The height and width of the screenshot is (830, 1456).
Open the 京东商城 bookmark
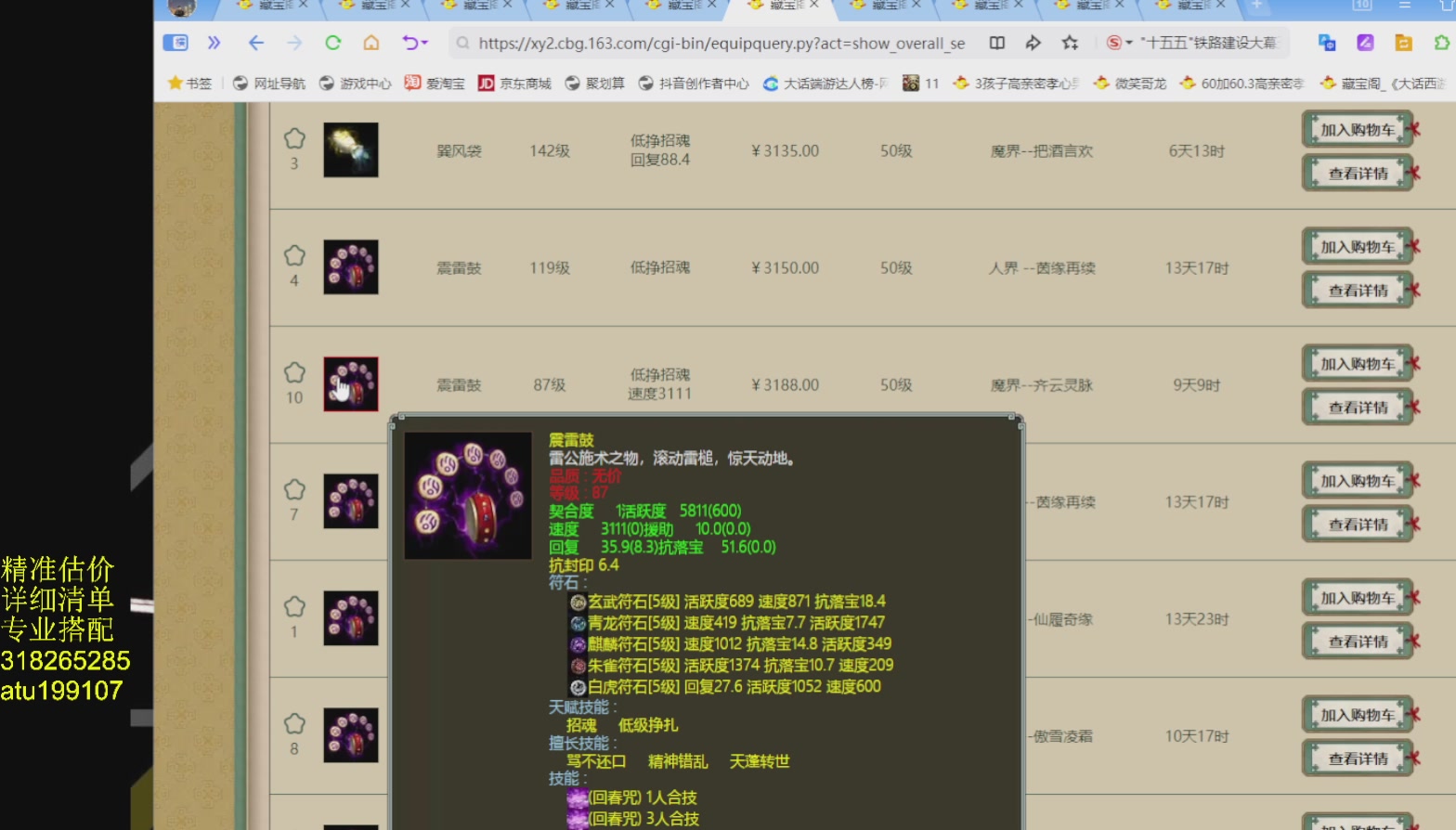[514, 84]
